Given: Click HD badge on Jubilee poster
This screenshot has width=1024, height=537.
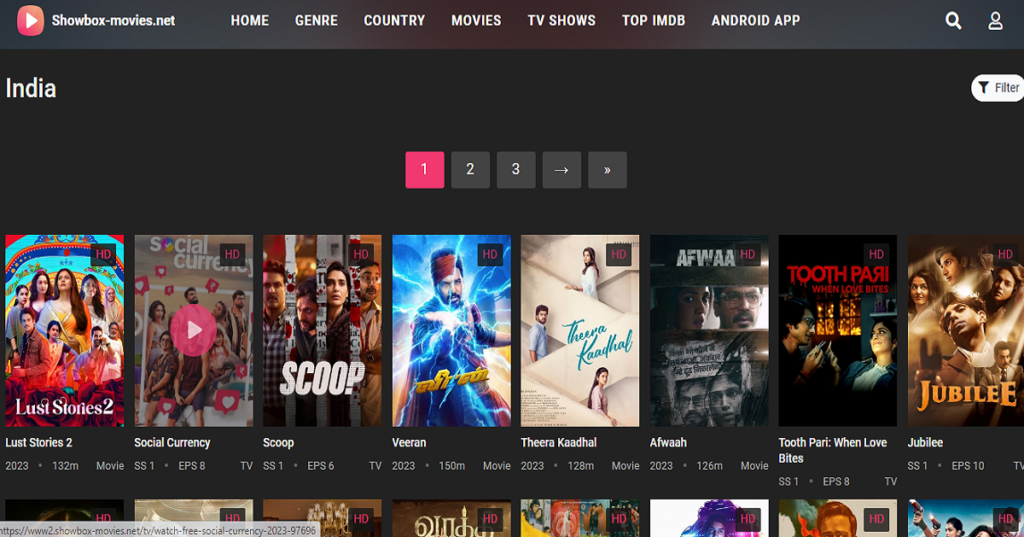Looking at the screenshot, I should coord(1005,254).
